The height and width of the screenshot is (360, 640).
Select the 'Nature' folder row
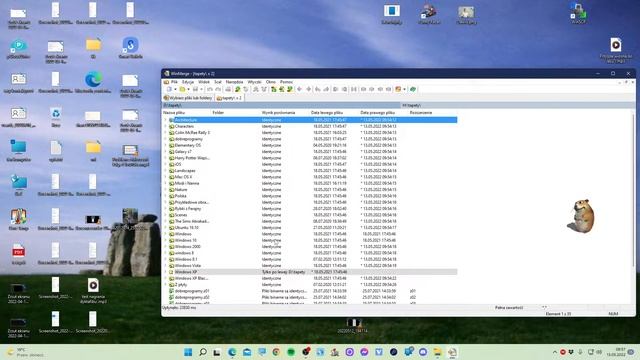click(x=310, y=190)
